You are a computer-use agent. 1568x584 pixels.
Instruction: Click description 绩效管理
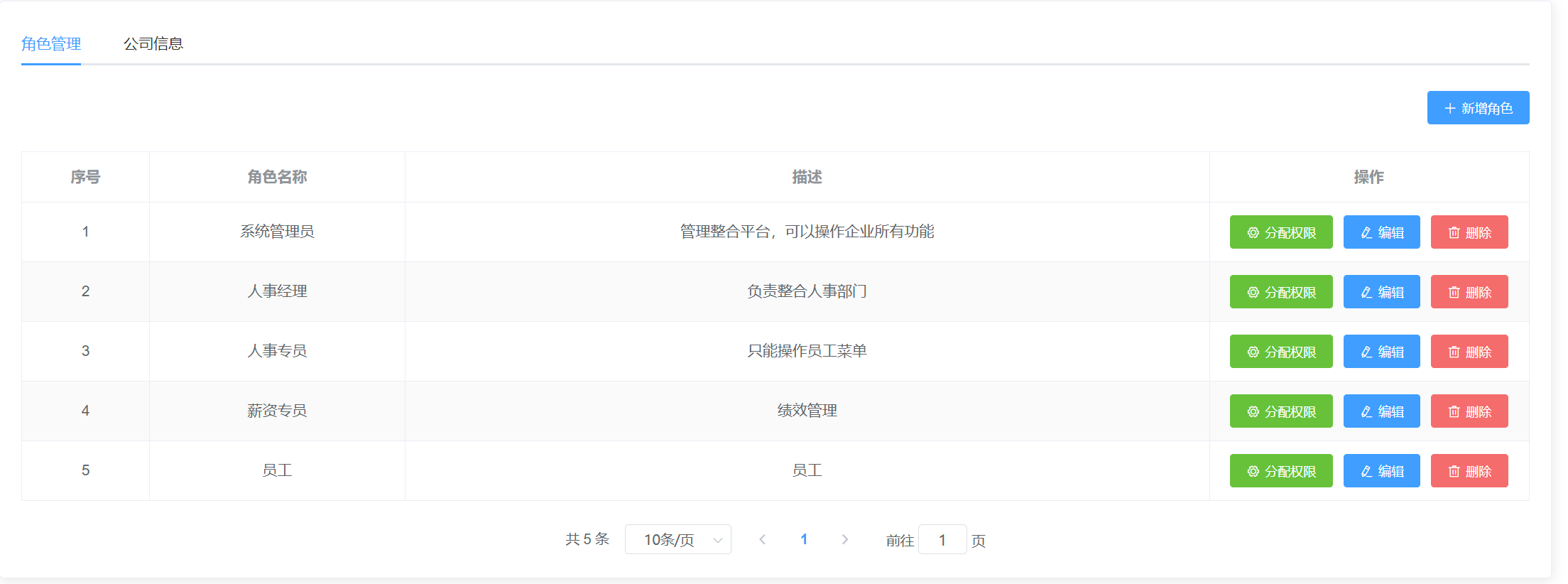[x=807, y=411]
